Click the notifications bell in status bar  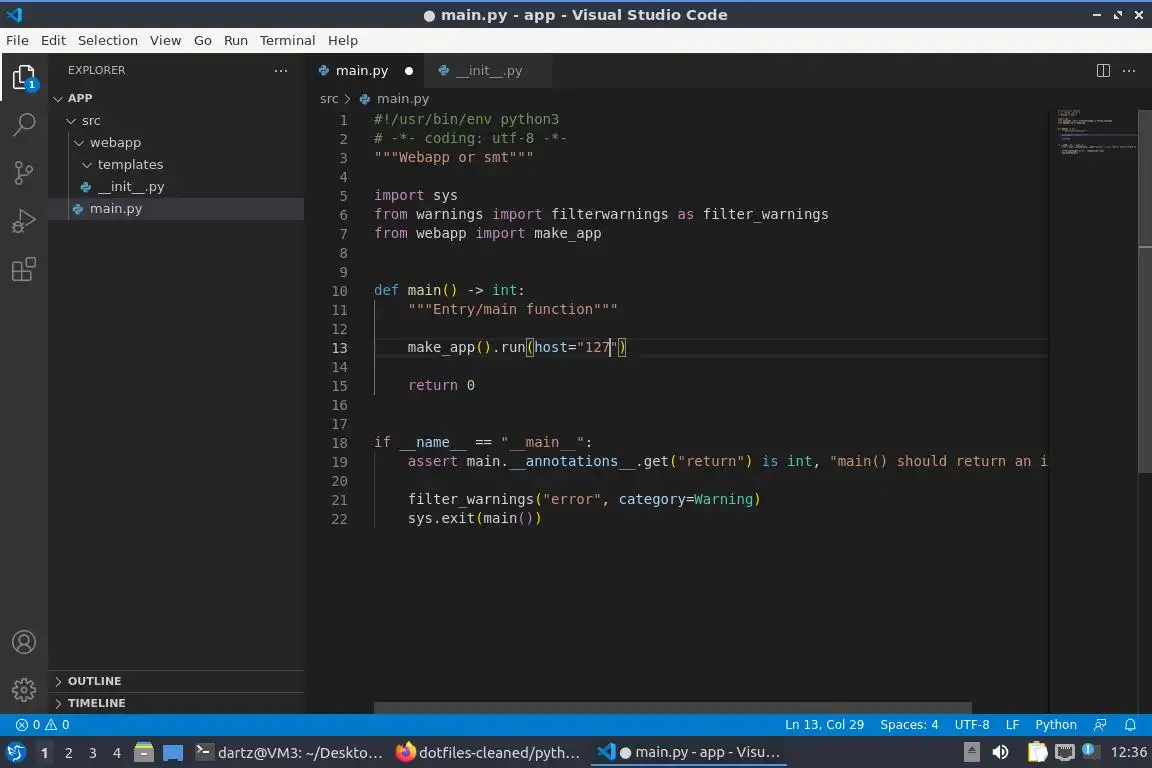pyautogui.click(x=1130, y=725)
